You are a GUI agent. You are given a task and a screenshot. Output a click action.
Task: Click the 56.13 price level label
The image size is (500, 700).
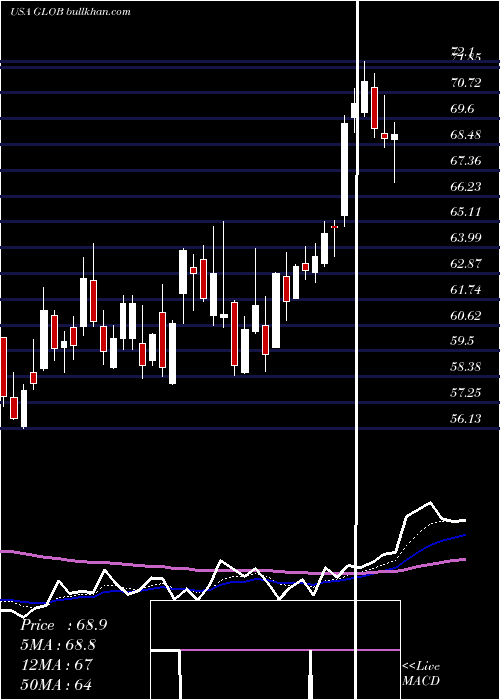pyautogui.click(x=466, y=418)
